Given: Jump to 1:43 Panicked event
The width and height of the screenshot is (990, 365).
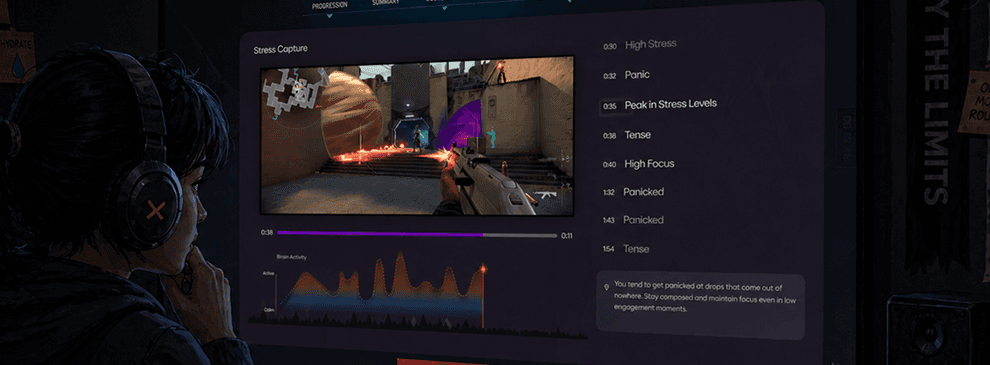Looking at the screenshot, I should coord(633,220).
